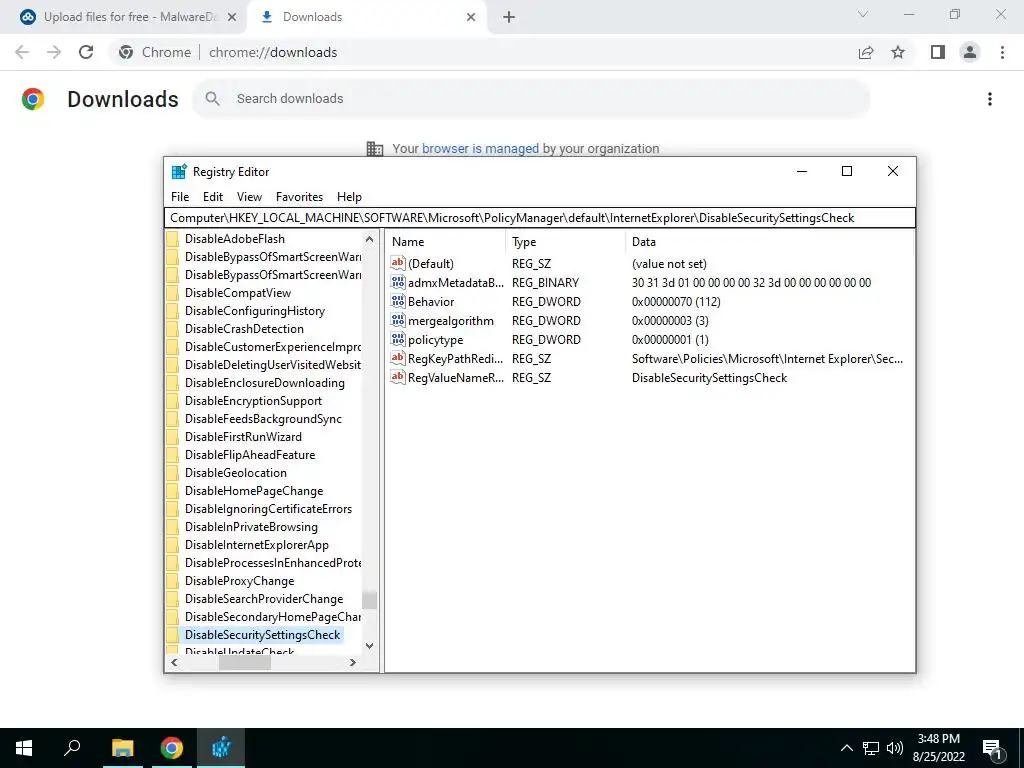The image size is (1024, 768).
Task: Reload the downloads page
Action: pos(86,52)
